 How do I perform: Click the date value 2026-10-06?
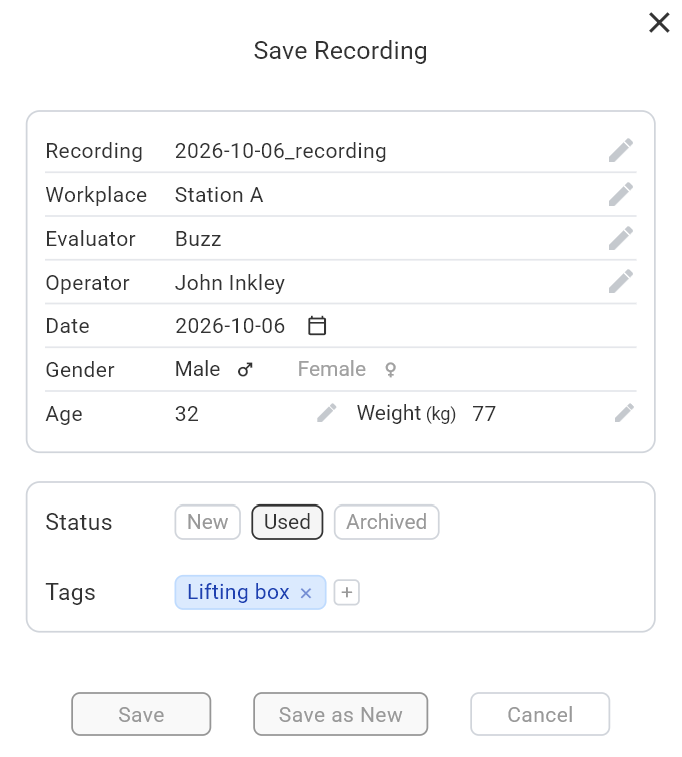[230, 326]
